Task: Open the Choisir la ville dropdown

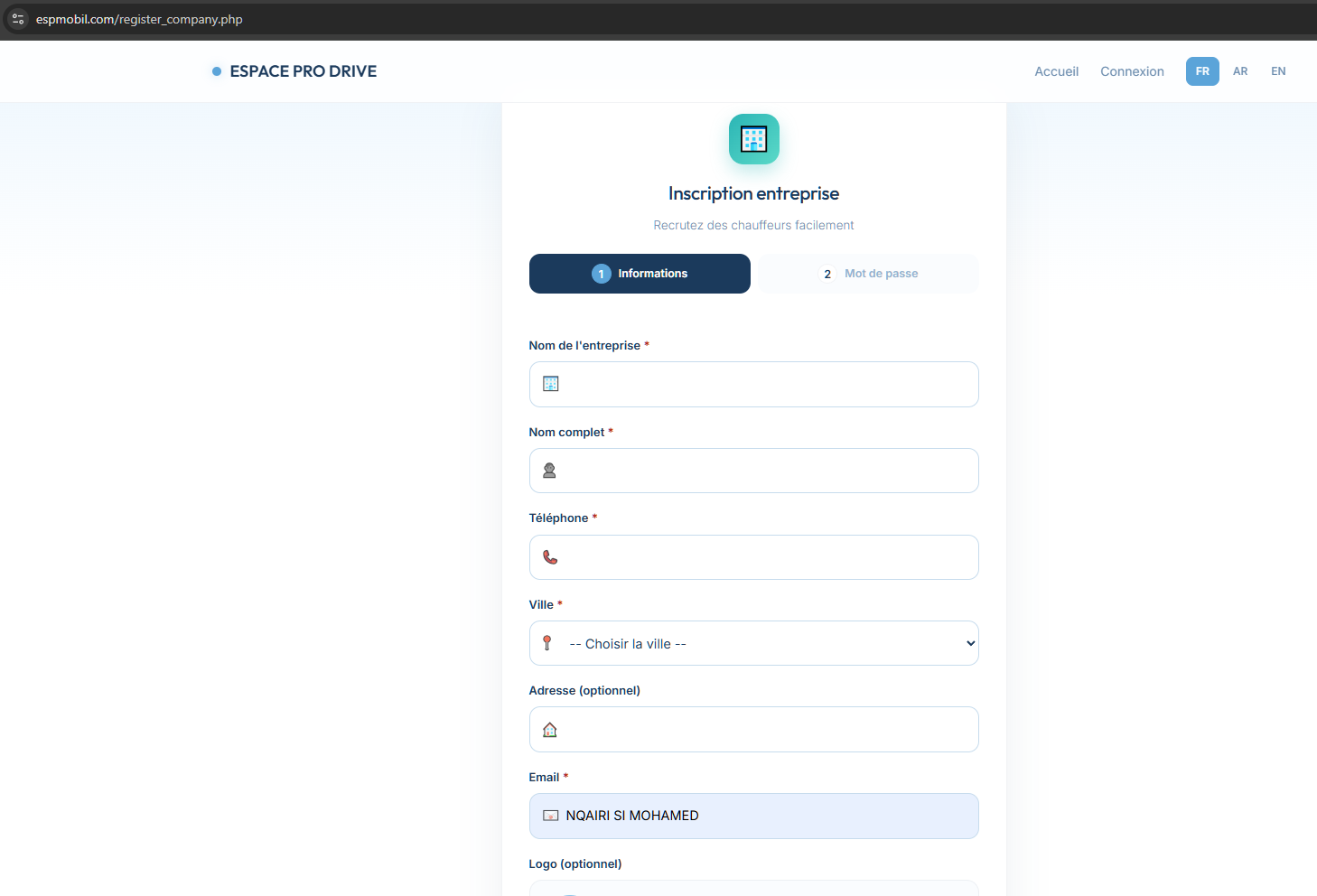Action: (x=753, y=643)
